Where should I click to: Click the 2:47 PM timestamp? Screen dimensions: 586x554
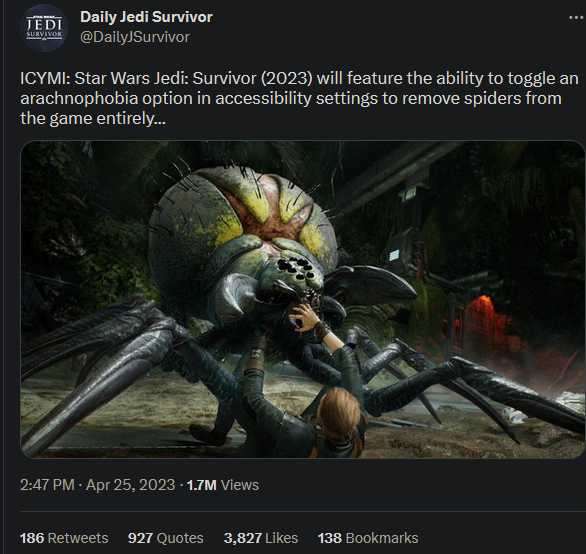click(47, 485)
